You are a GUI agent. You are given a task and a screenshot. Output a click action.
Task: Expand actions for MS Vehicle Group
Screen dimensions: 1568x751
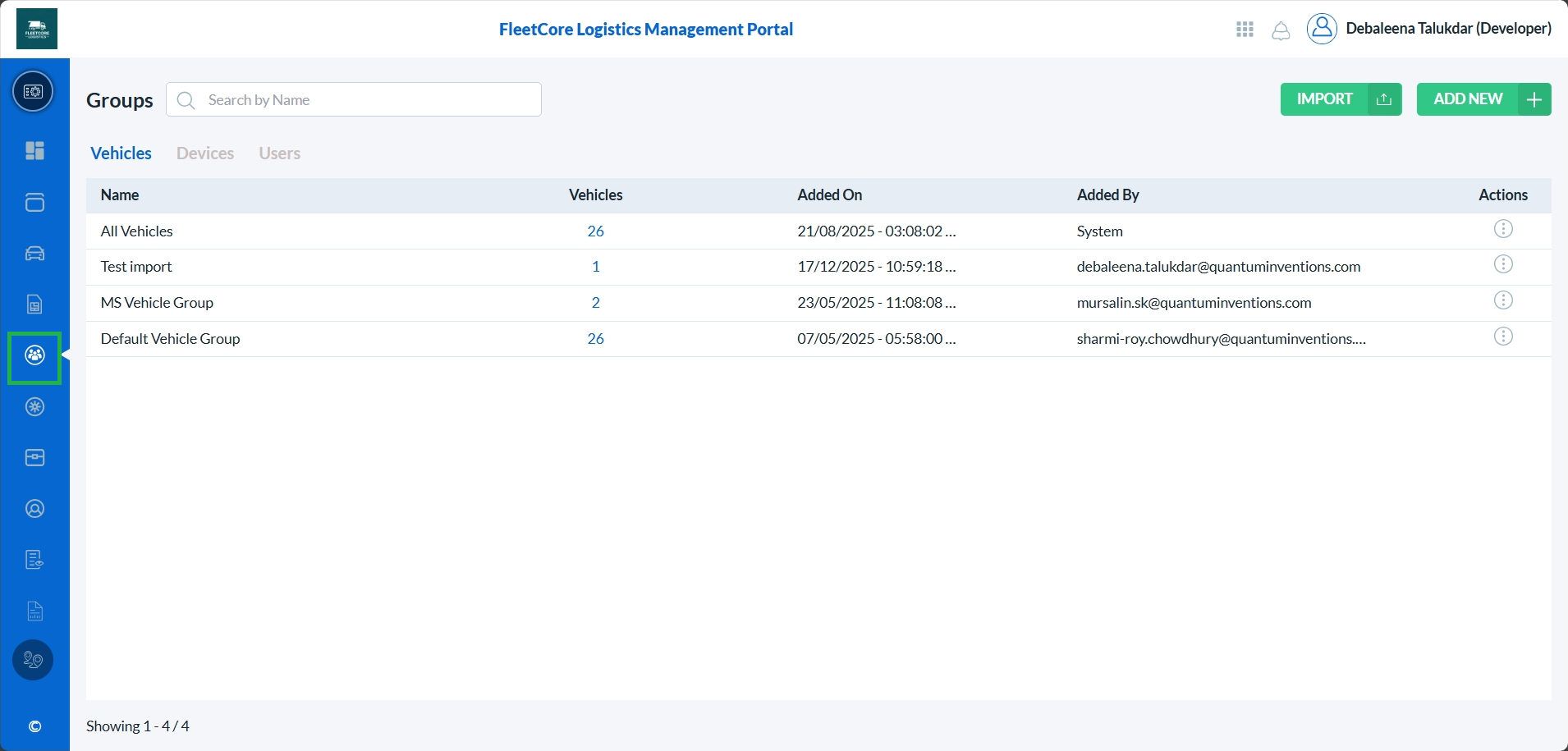(x=1502, y=300)
